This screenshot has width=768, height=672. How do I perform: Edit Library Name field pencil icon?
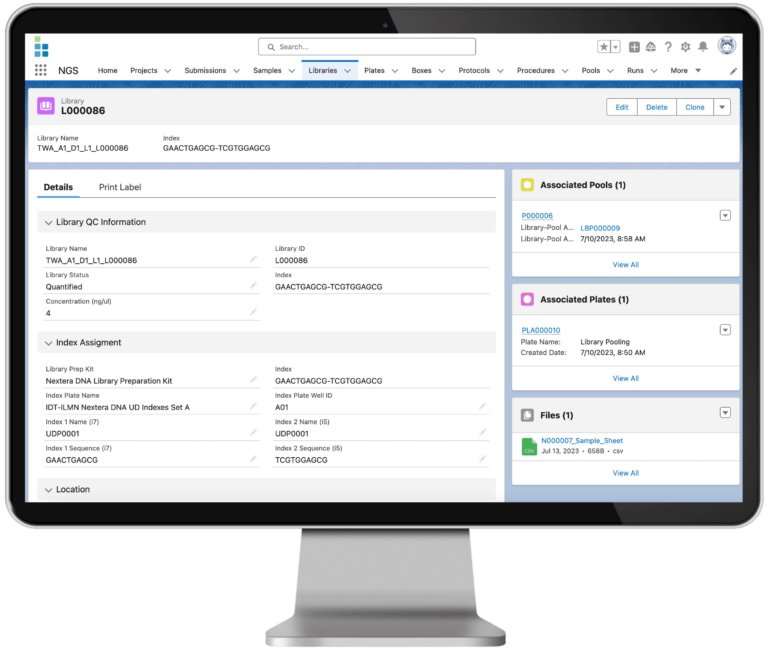click(x=253, y=259)
